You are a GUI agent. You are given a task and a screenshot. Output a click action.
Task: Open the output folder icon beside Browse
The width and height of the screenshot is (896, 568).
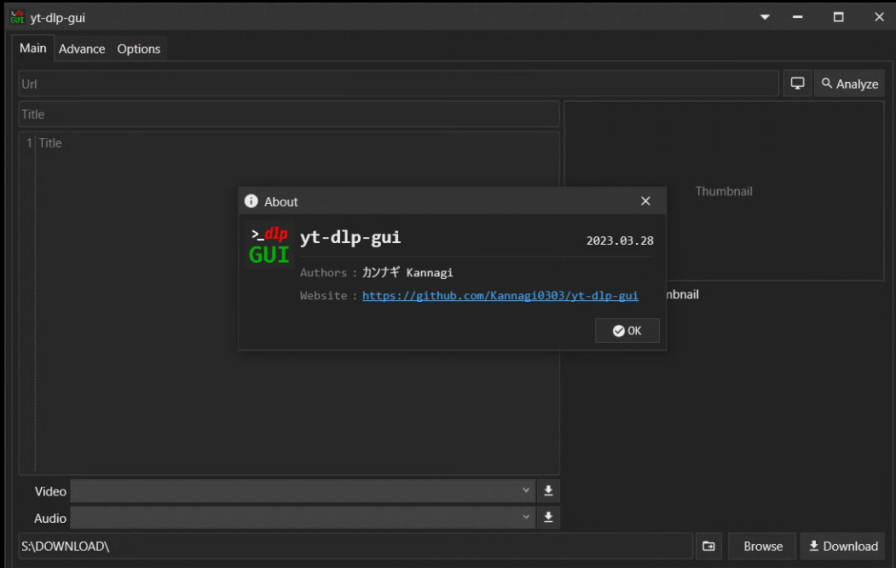(709, 546)
